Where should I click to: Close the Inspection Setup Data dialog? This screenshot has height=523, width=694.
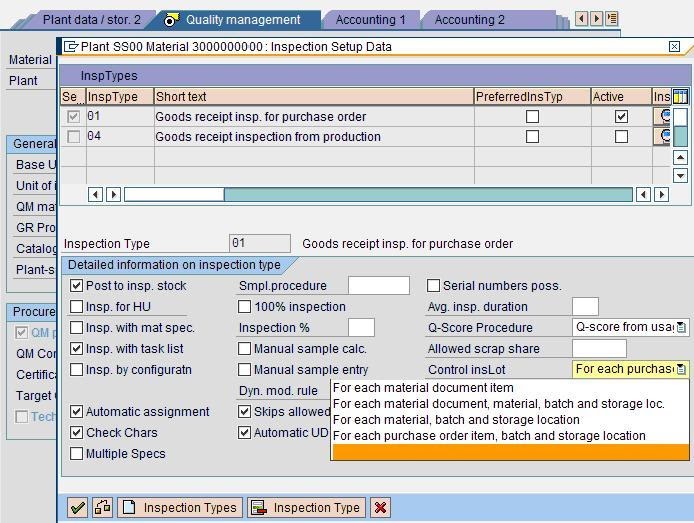674,46
